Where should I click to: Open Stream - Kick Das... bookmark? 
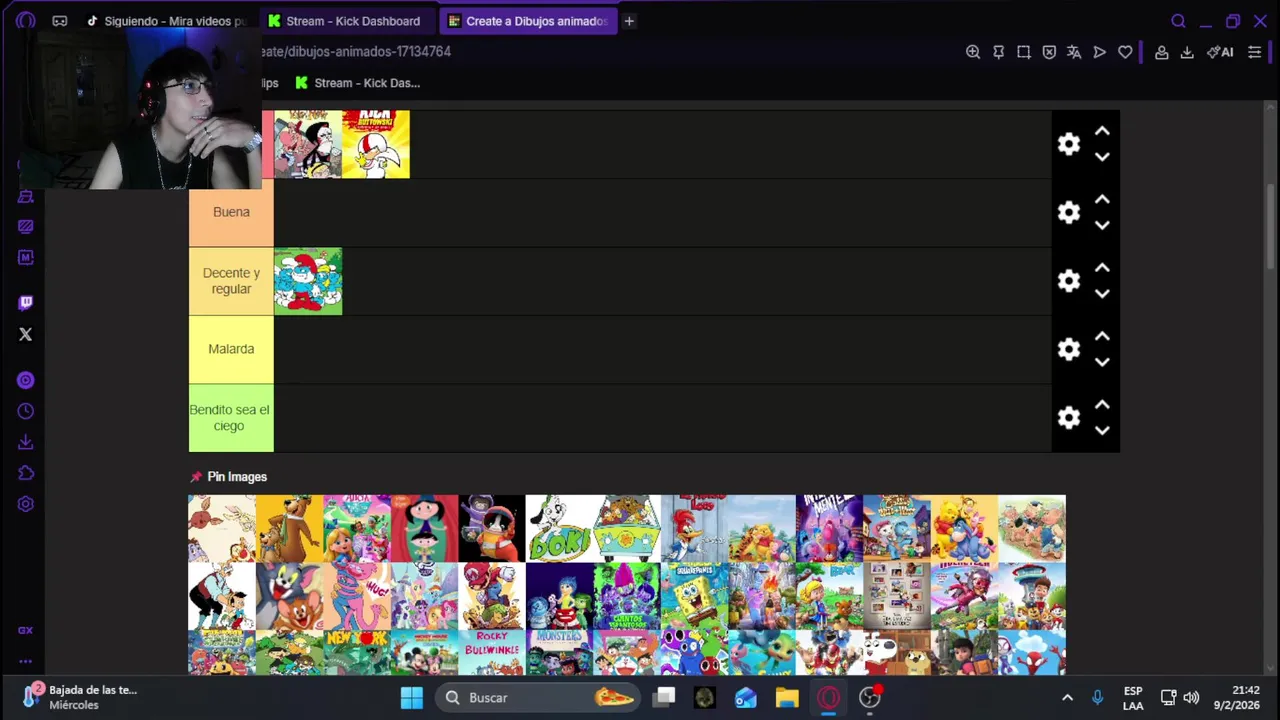click(x=357, y=83)
